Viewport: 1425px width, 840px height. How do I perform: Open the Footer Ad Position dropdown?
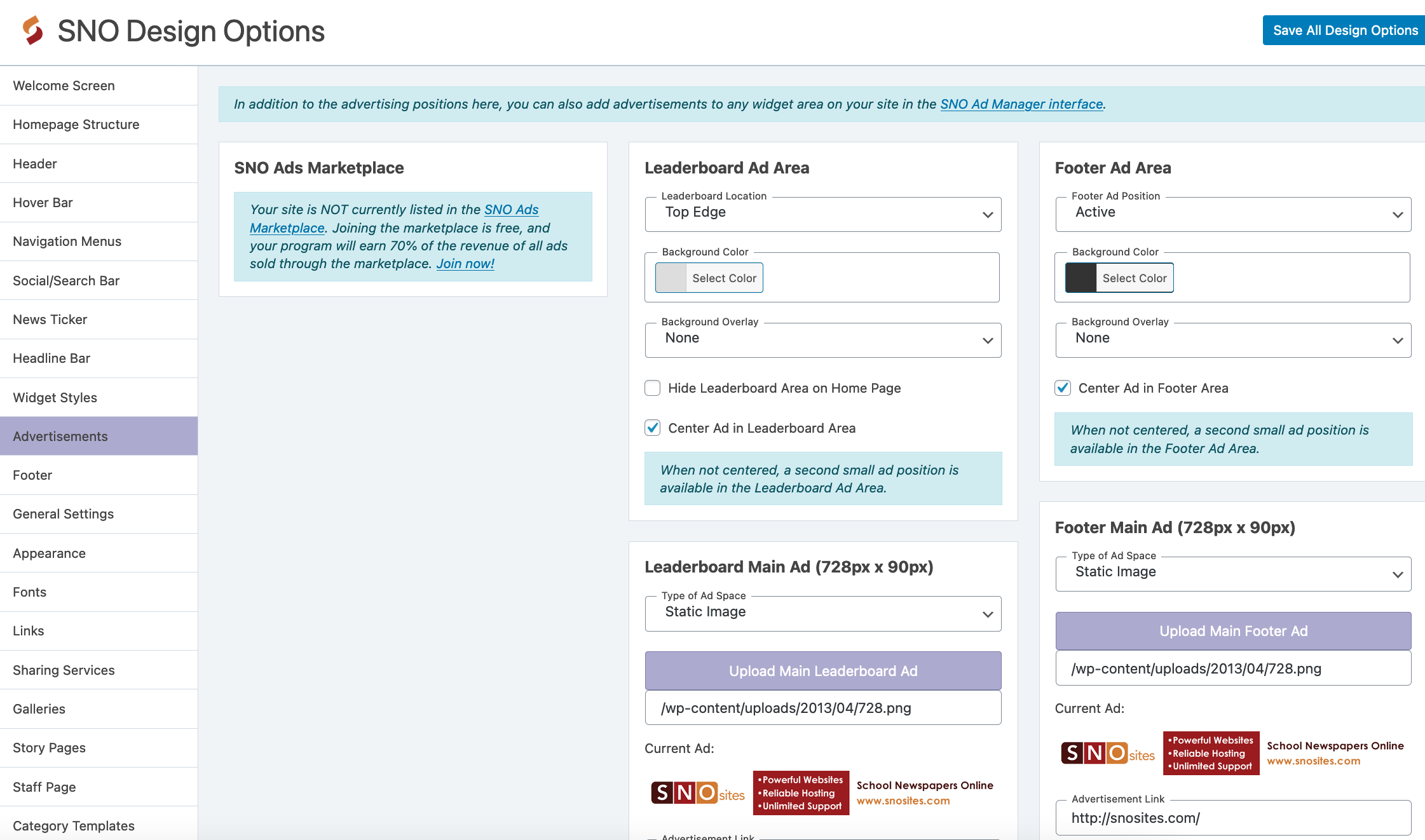1233,214
